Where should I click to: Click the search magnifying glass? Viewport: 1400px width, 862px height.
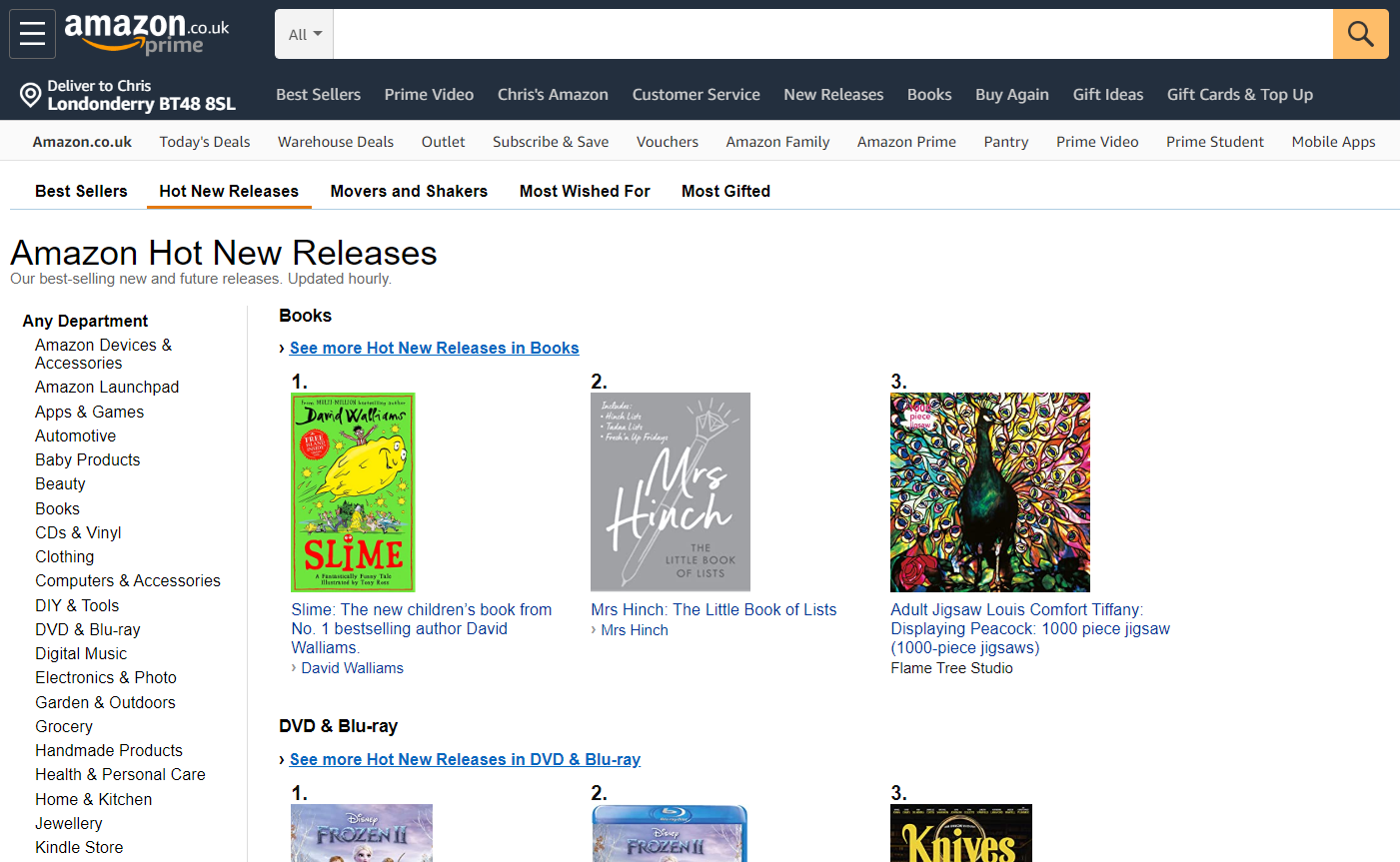coord(1360,33)
